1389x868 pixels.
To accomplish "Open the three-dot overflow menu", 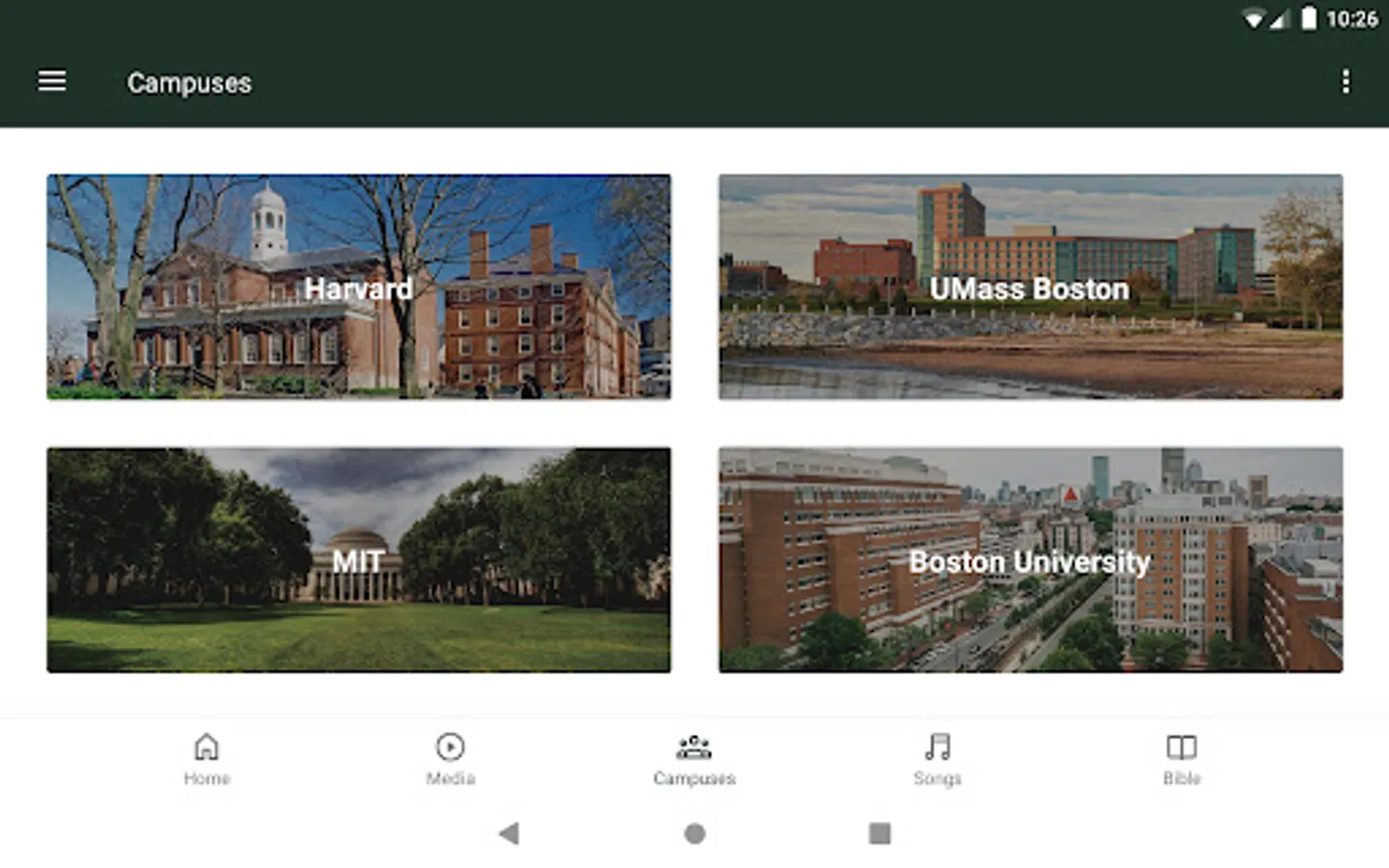I will point(1346,82).
